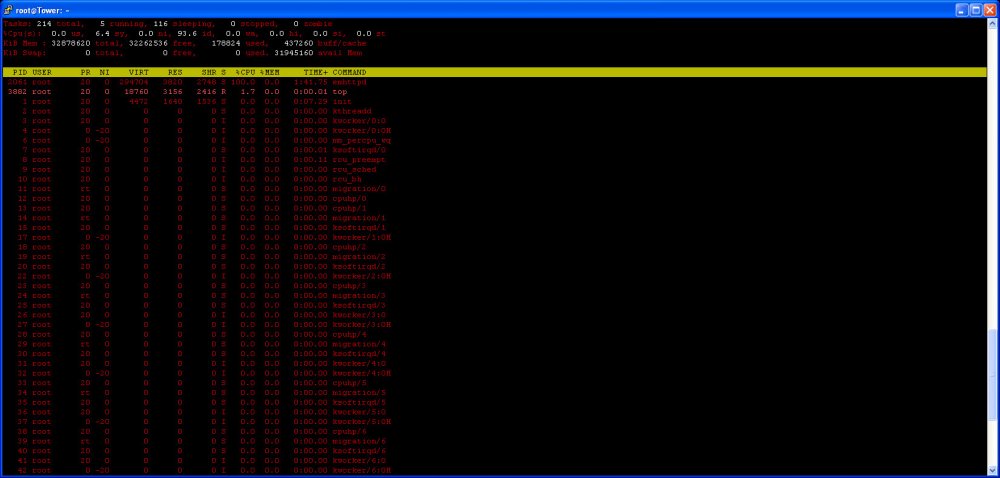Viewport: 1000px width, 478px height.
Task: Click the emhttpd command name
Action: 349,82
